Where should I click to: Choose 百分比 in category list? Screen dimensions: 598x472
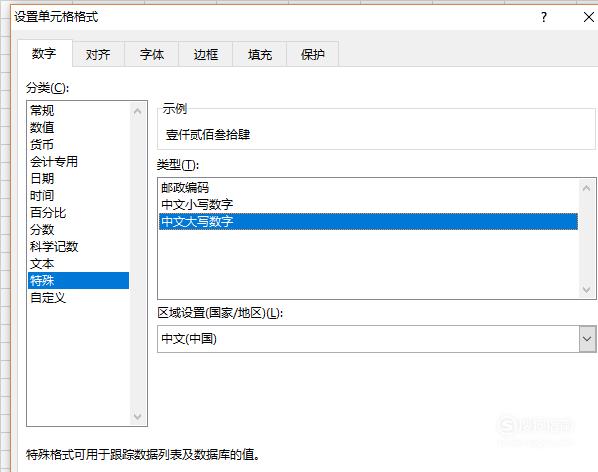(x=79, y=213)
